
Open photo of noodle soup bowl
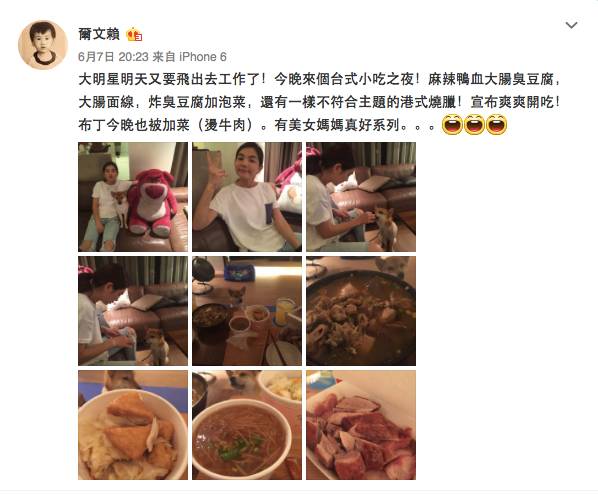click(247, 425)
